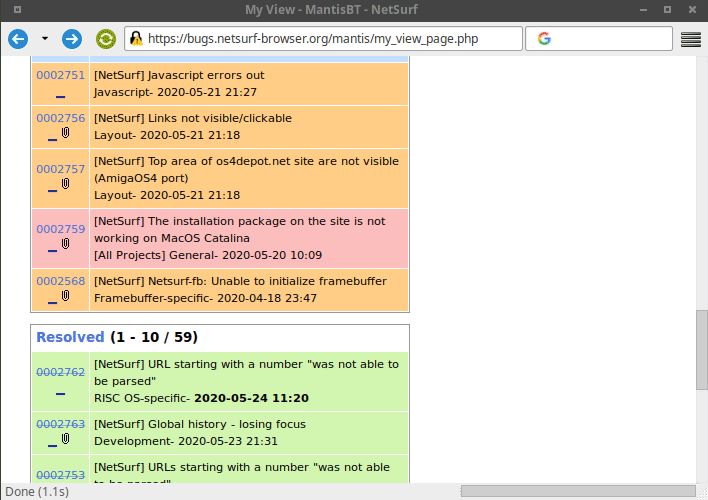Open resolved issue 0002763 link

pos(60,424)
